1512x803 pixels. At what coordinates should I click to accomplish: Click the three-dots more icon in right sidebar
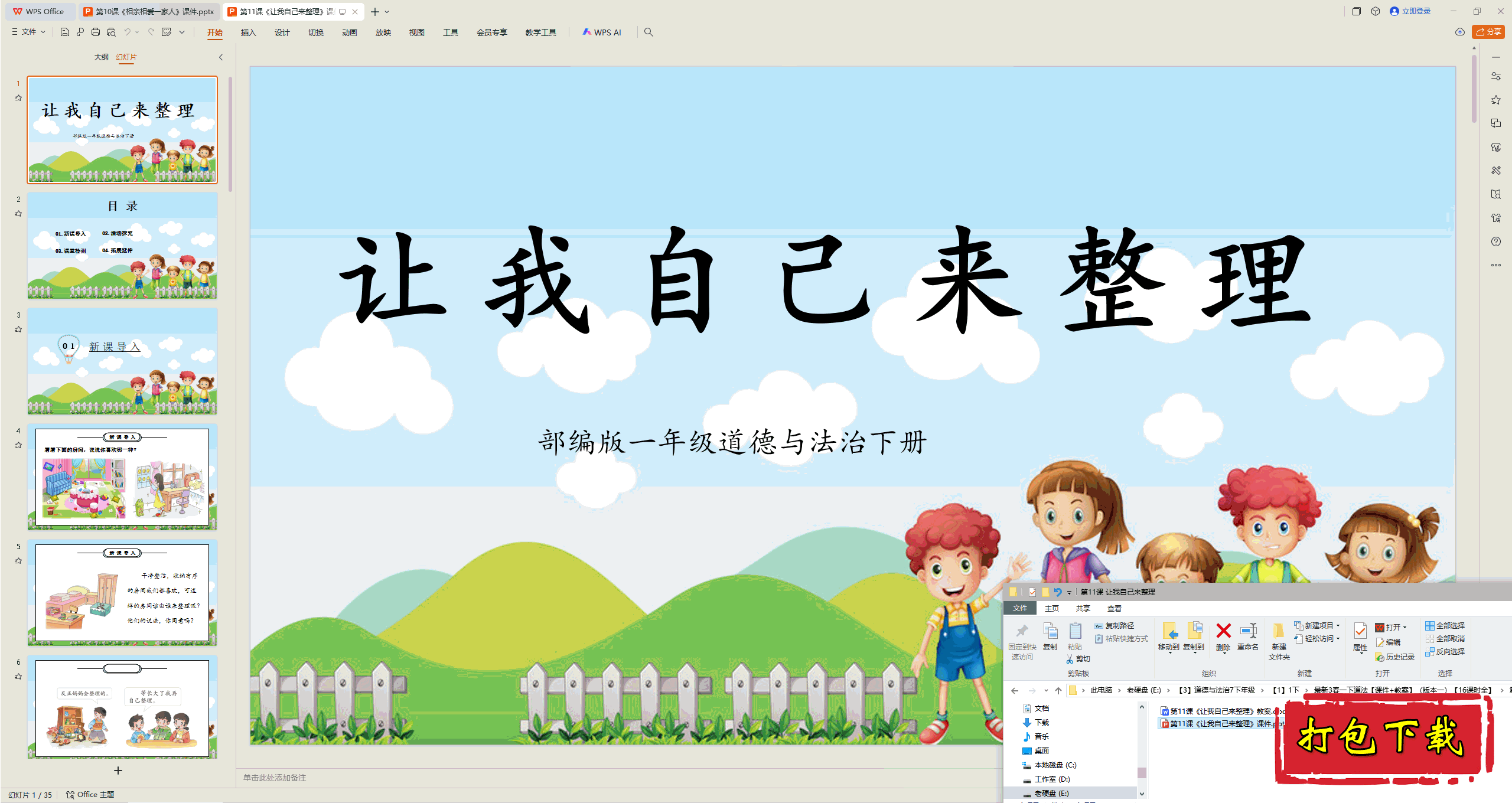tap(1496, 265)
